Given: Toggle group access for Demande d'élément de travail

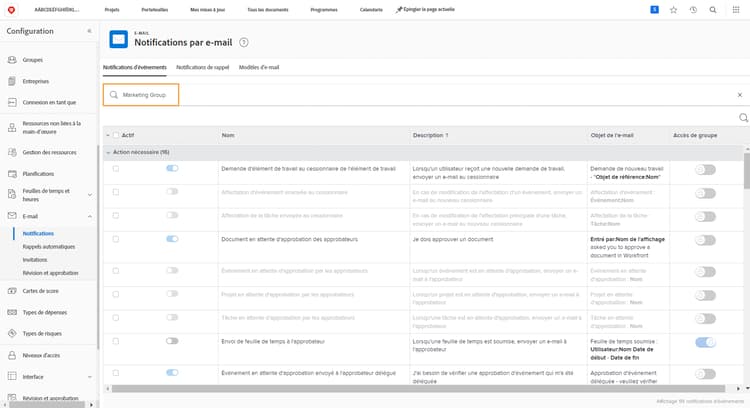Looking at the screenshot, I should (706, 170).
